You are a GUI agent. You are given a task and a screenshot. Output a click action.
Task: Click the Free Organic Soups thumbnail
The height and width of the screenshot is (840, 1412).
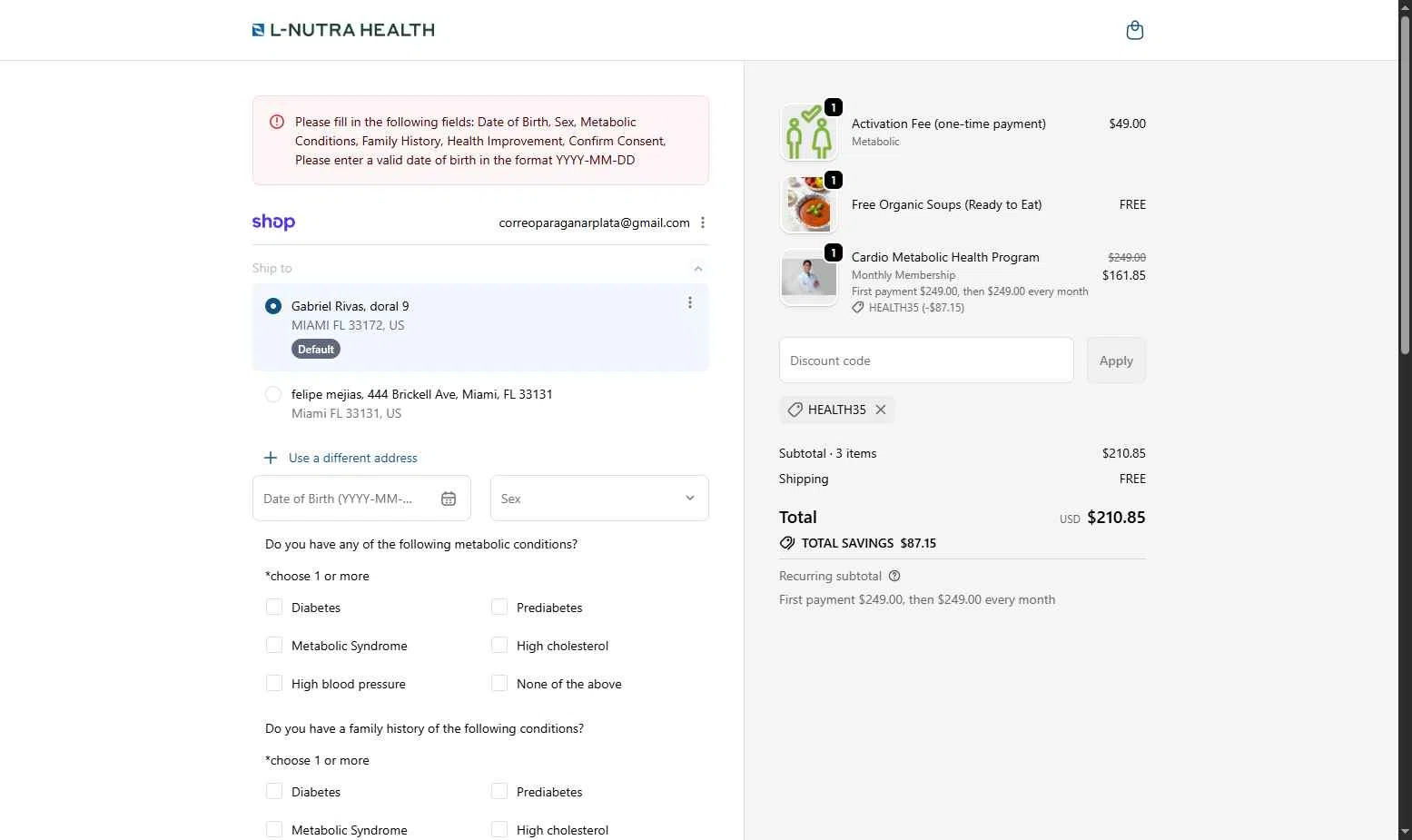point(808,205)
